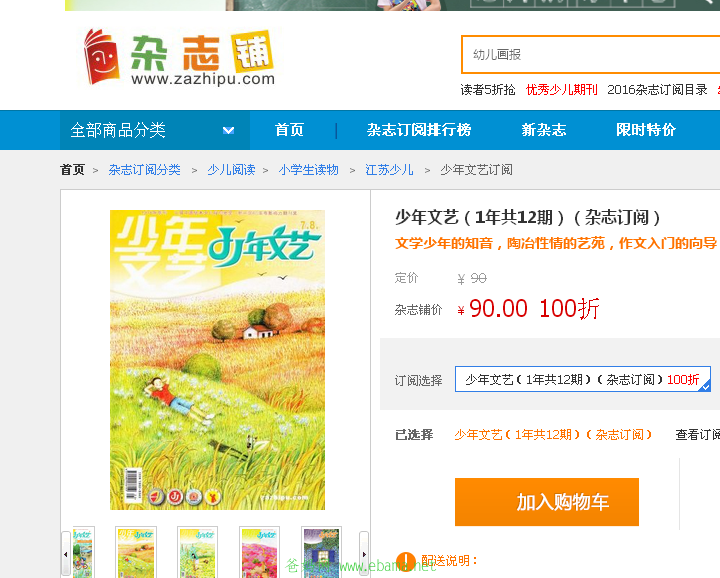Viewport: 720px width, 578px height.
Task: Select the fourth cover thumbnail with pink flowers
Action: click(x=259, y=552)
